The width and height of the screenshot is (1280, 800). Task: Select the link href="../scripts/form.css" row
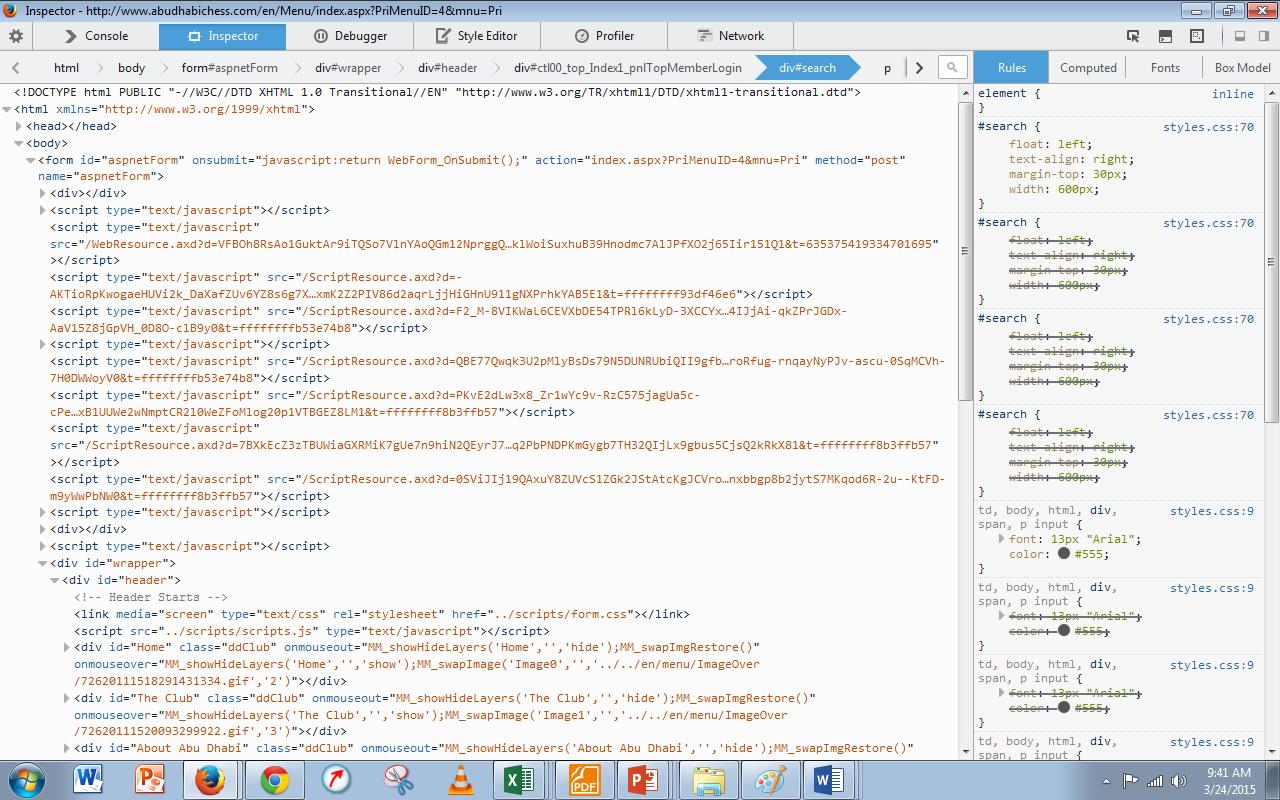point(382,615)
